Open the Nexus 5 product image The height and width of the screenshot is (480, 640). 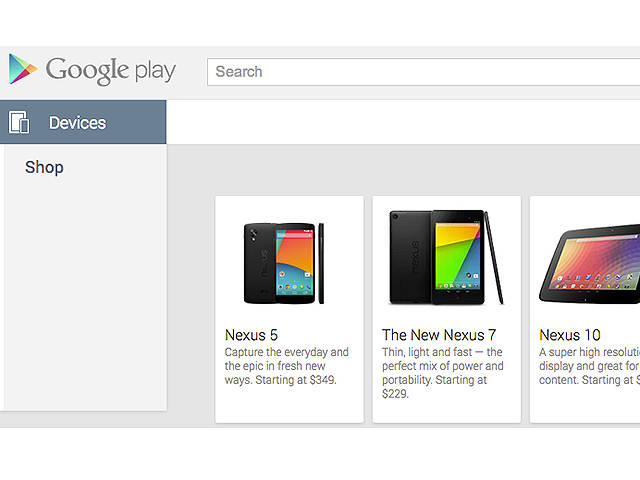284,263
